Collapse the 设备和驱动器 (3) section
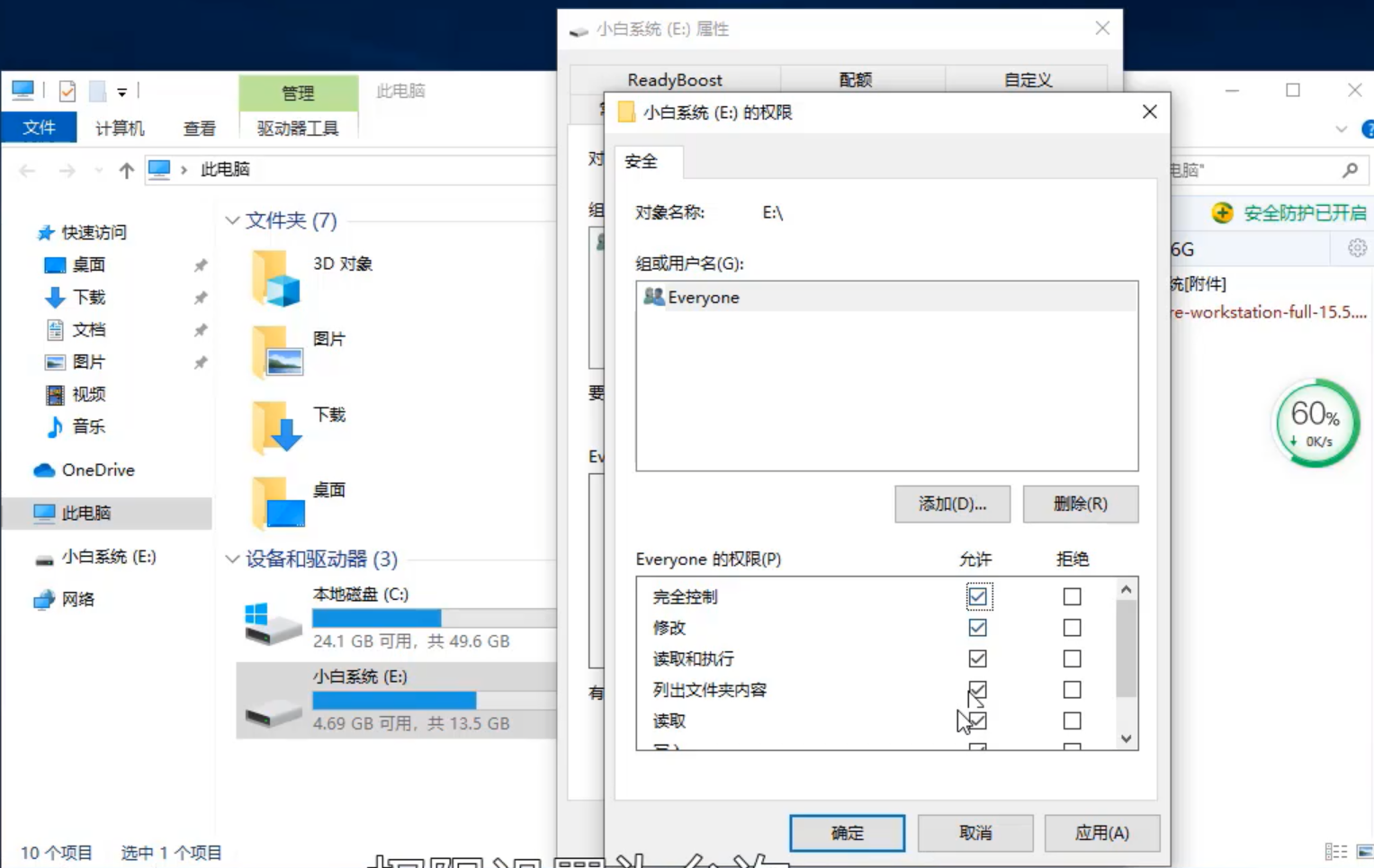 (x=232, y=559)
